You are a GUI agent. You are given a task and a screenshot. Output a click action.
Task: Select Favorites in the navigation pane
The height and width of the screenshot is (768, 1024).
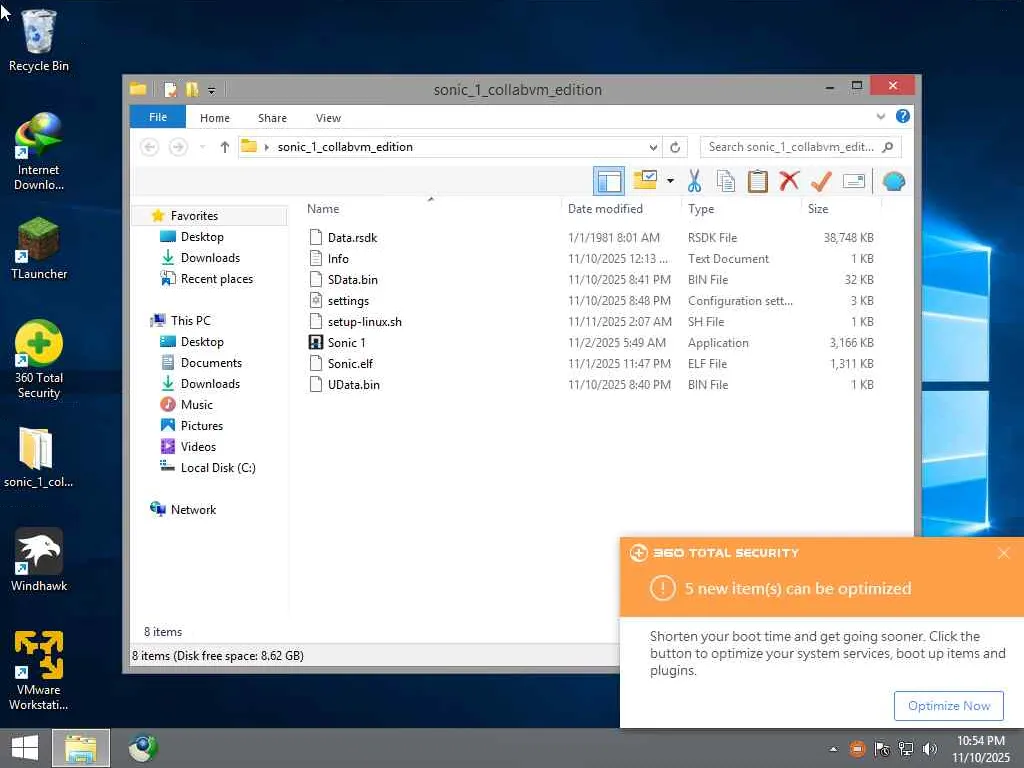click(x=193, y=216)
